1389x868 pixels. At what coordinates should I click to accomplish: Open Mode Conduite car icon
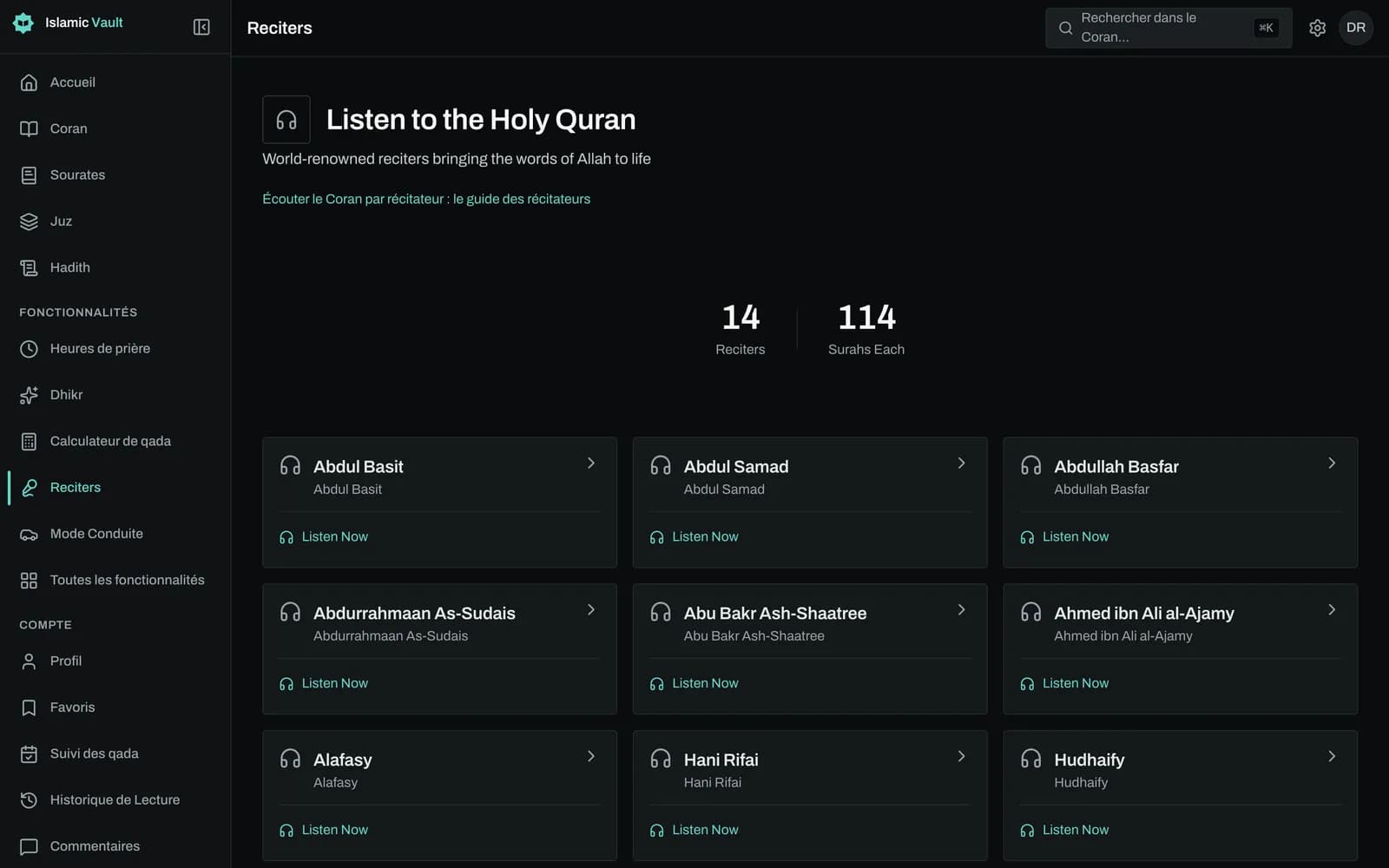pos(29,534)
